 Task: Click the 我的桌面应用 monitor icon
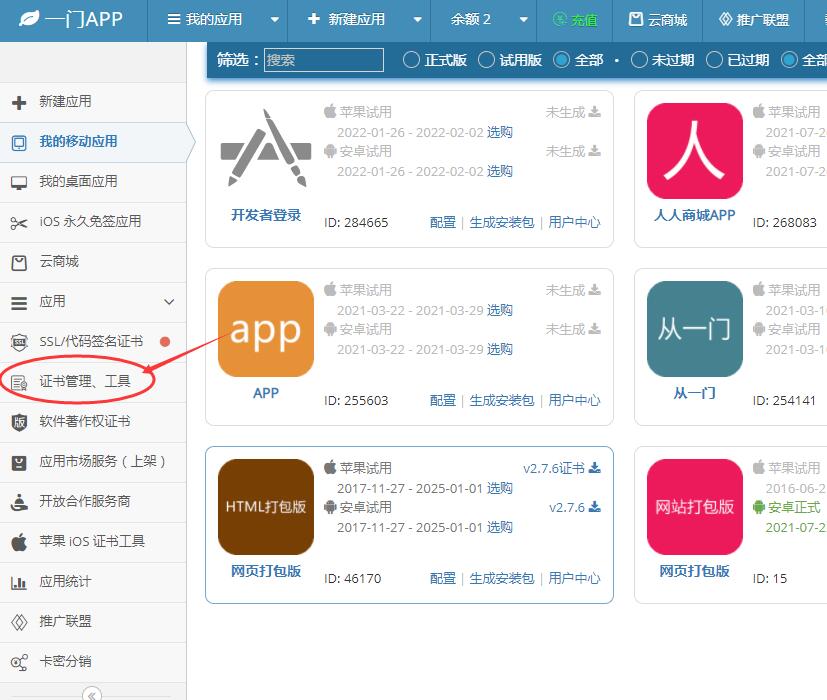19,183
